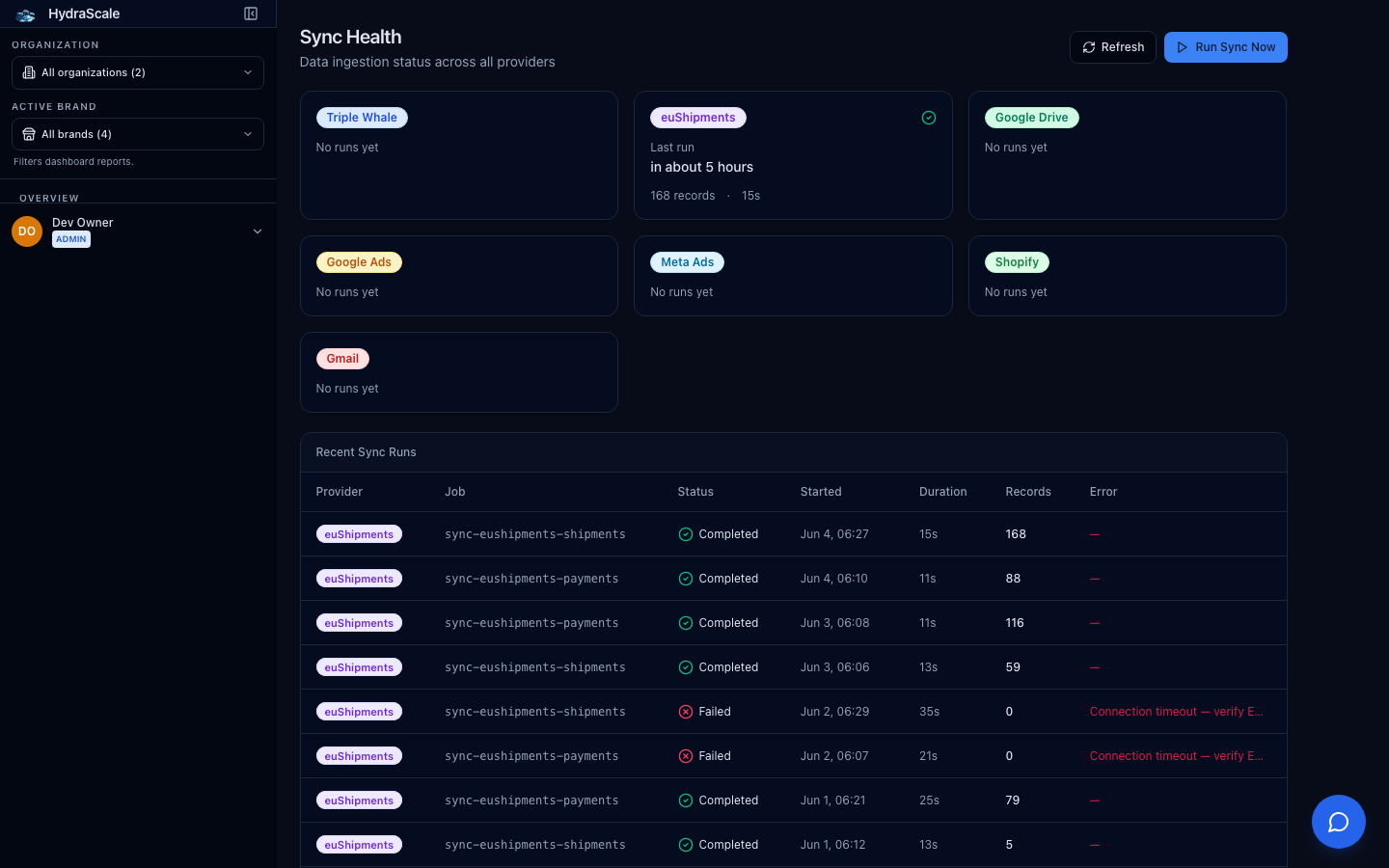Click the Duration column header
The image size is (1389, 868).
tap(943, 492)
